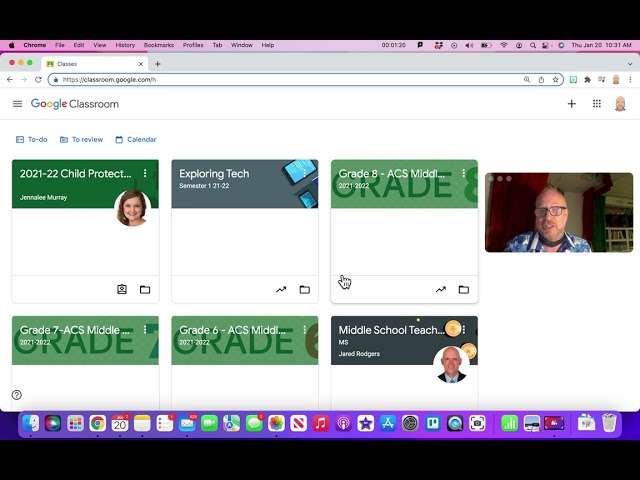Open the To review link
The height and width of the screenshot is (480, 640).
coord(82,140)
